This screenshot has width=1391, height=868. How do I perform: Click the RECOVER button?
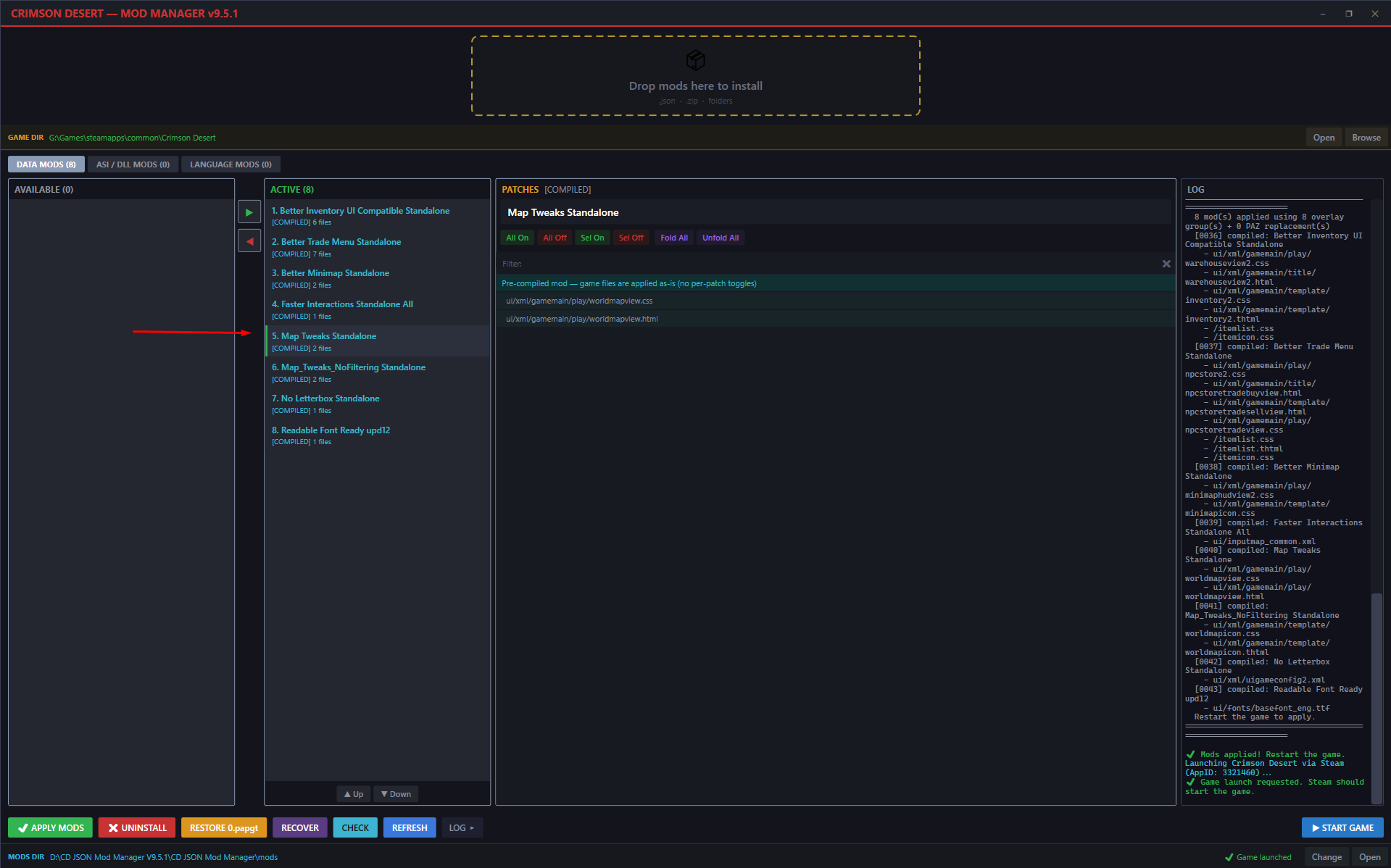[x=300, y=827]
